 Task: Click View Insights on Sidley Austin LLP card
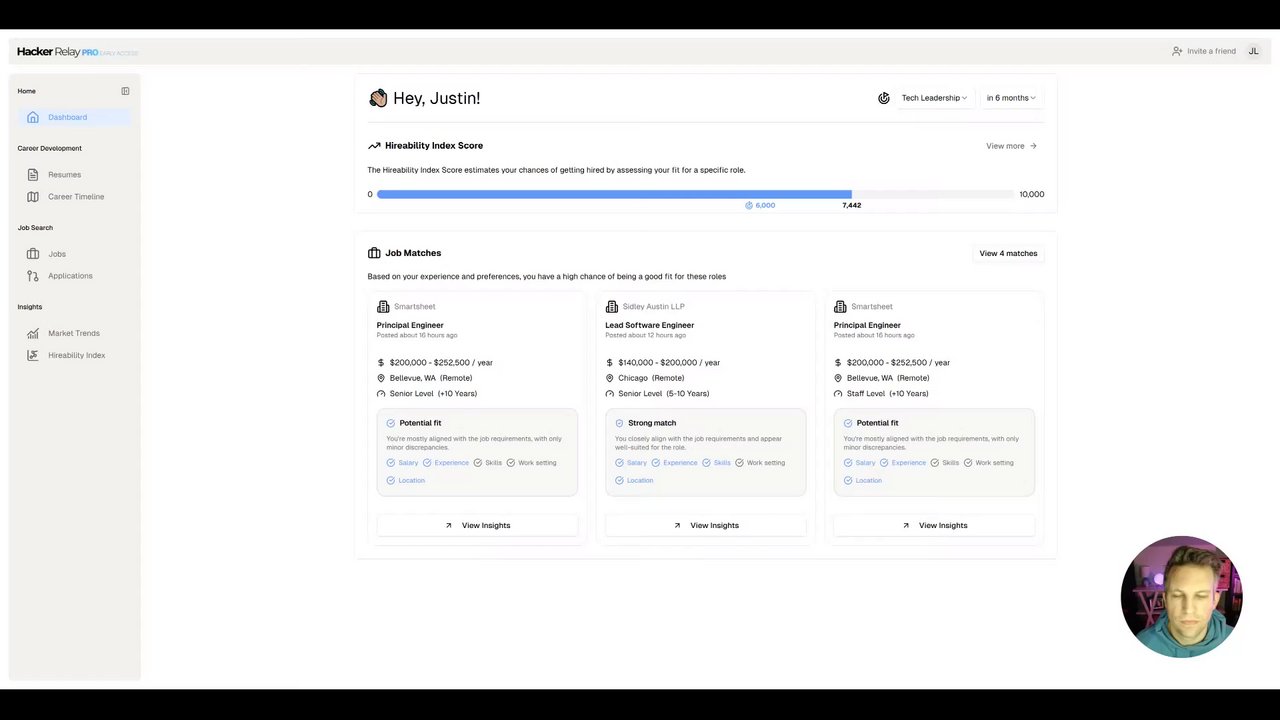[705, 525]
